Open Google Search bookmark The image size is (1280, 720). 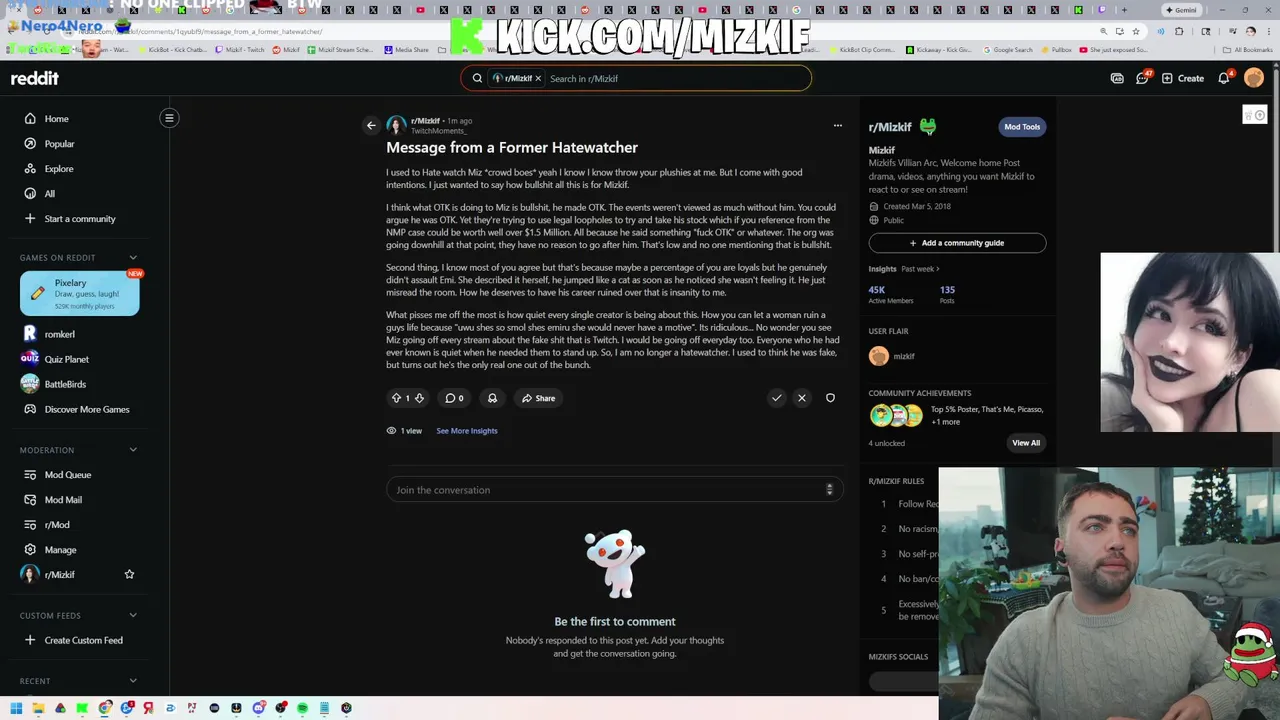[1008, 50]
